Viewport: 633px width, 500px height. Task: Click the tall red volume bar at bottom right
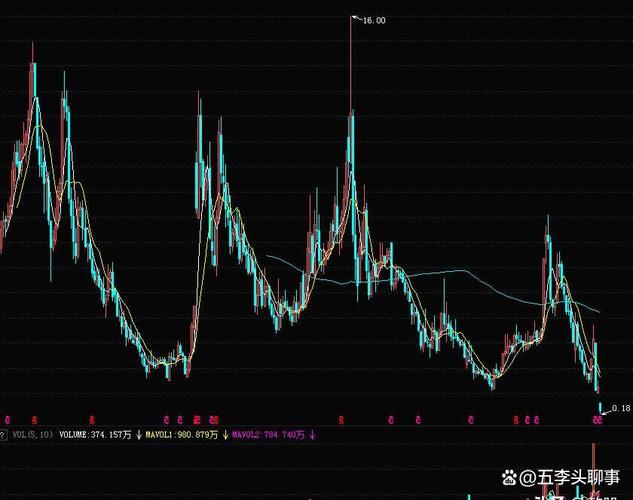tap(594, 470)
